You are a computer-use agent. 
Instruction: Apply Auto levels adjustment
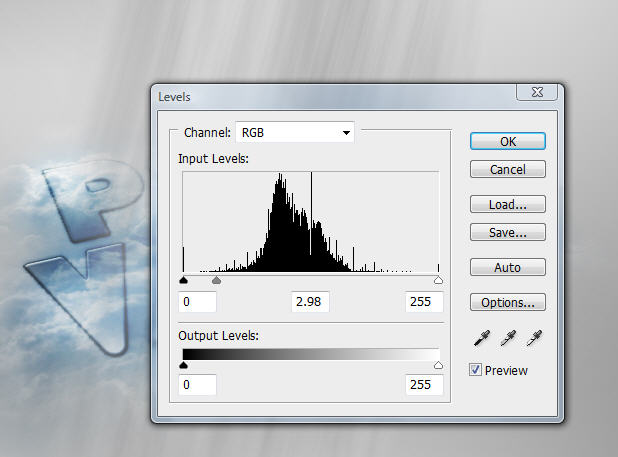pyautogui.click(x=508, y=268)
